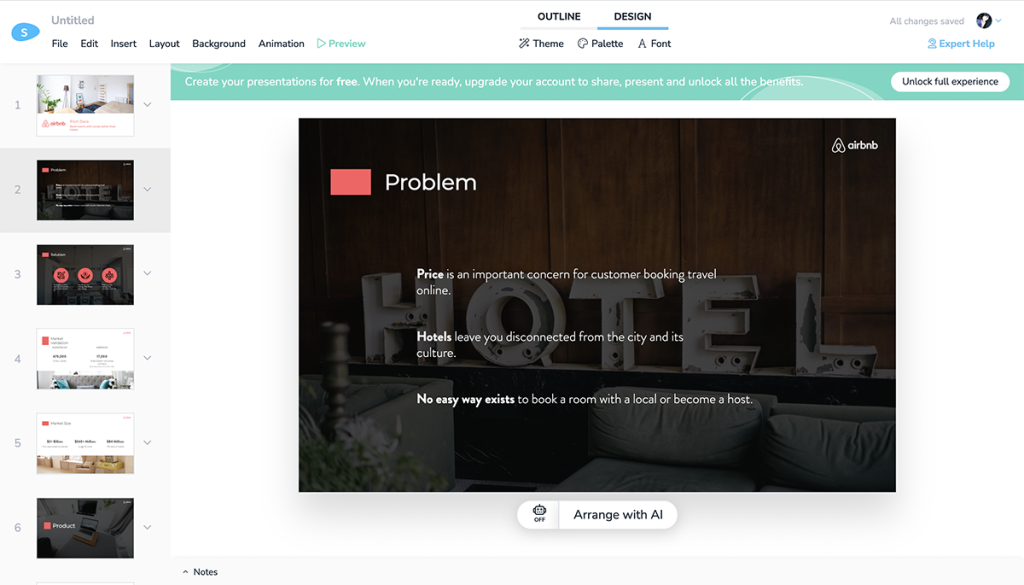Image resolution: width=1024 pixels, height=585 pixels.
Task: Click the airbnb logo on the slide
Action: coord(855,144)
